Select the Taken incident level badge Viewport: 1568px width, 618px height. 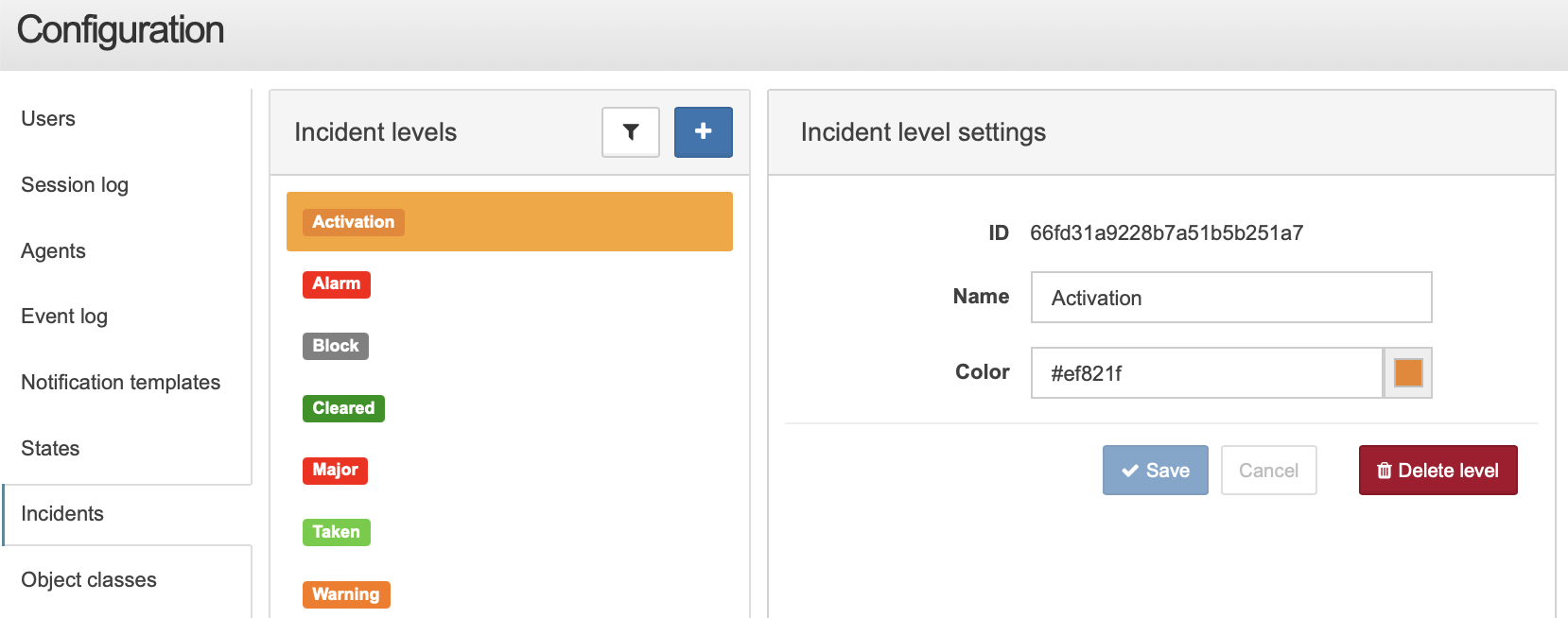[337, 532]
